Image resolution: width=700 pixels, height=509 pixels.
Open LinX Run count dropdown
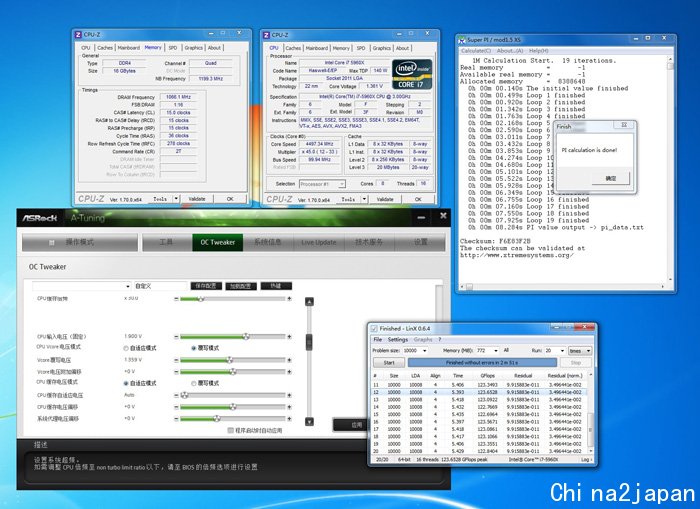click(562, 351)
